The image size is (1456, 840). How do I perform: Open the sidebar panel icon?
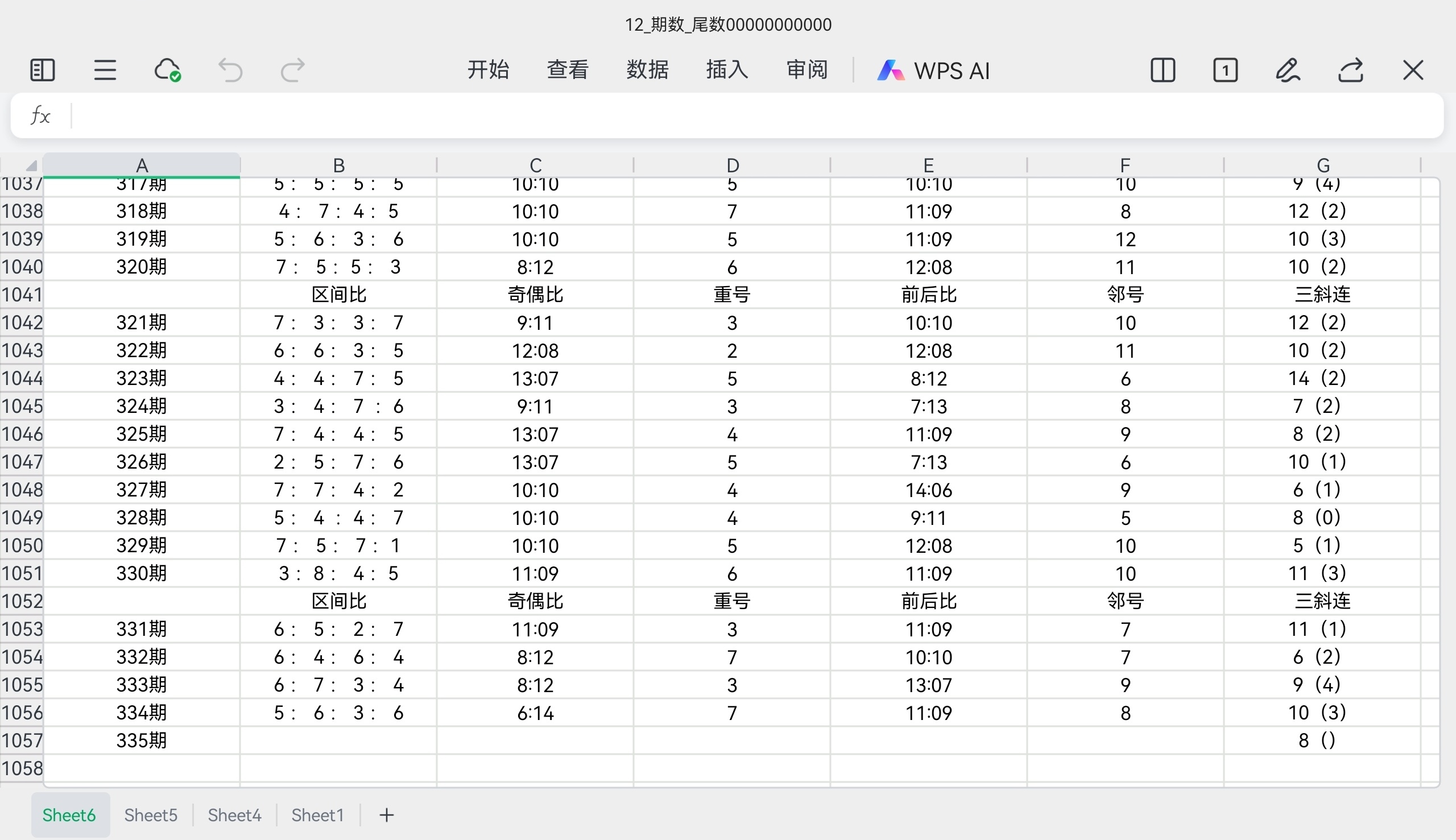coord(42,71)
